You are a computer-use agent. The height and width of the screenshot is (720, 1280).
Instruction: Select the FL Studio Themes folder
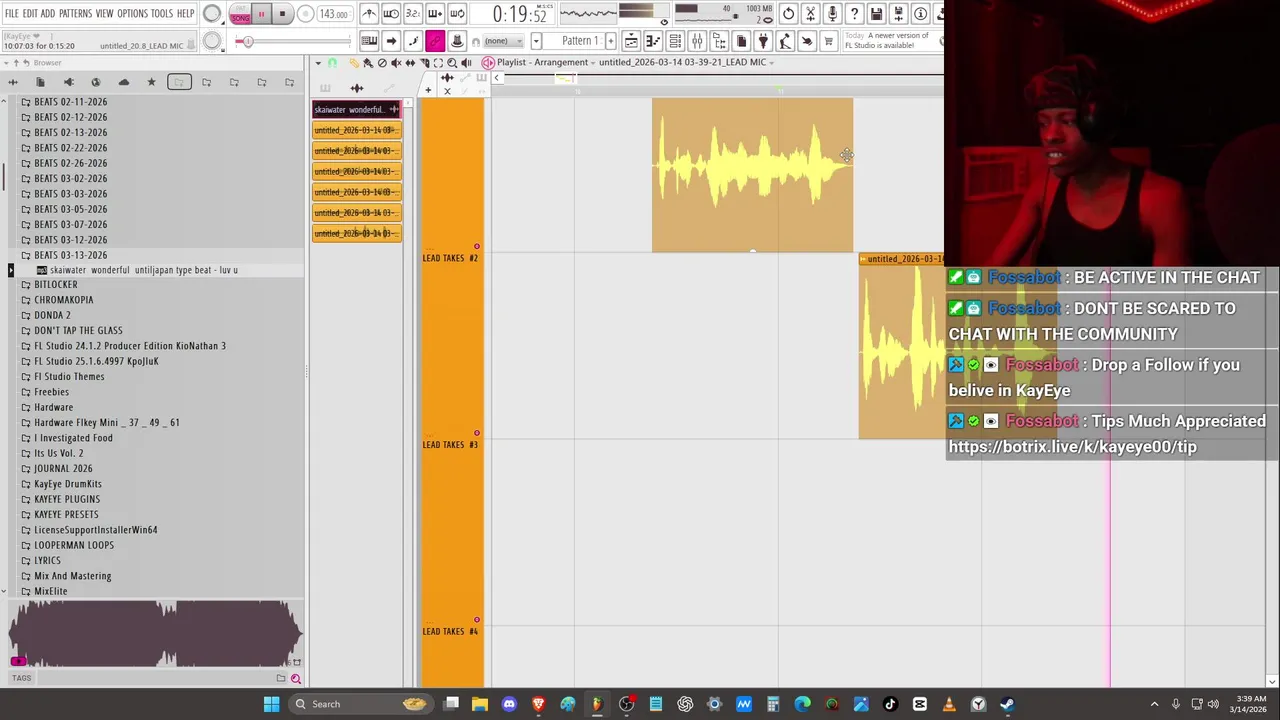pos(69,376)
